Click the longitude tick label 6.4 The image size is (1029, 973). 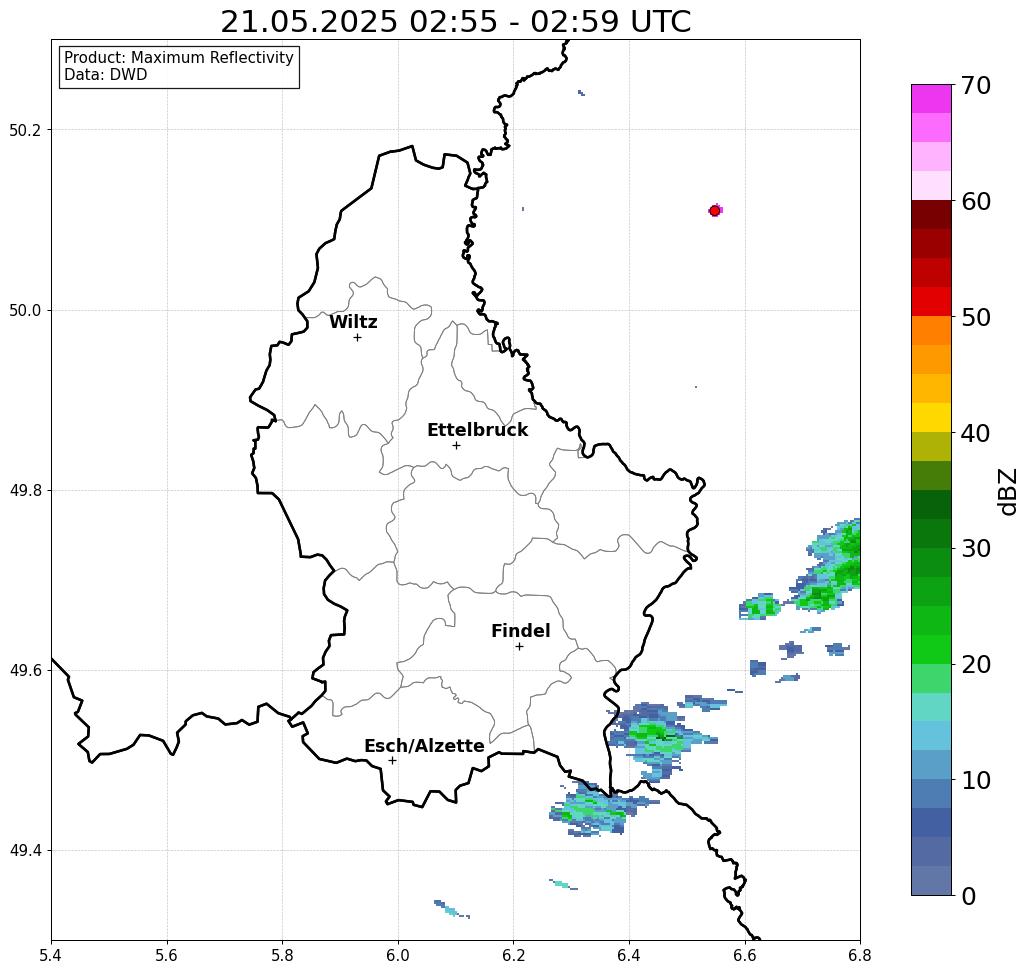coord(629,955)
